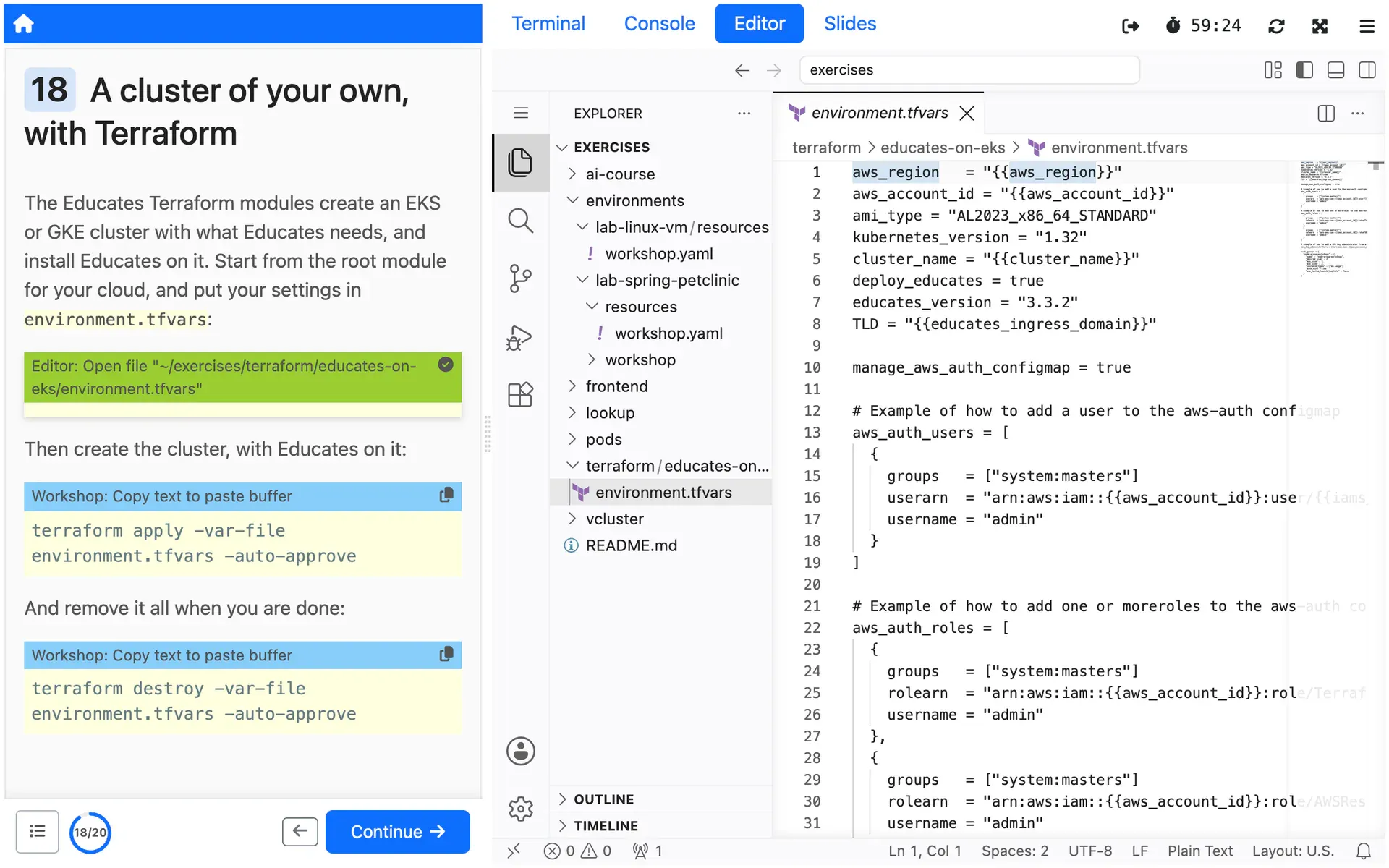Click the Continue button
Screen dimensions: 1389x868
(397, 831)
